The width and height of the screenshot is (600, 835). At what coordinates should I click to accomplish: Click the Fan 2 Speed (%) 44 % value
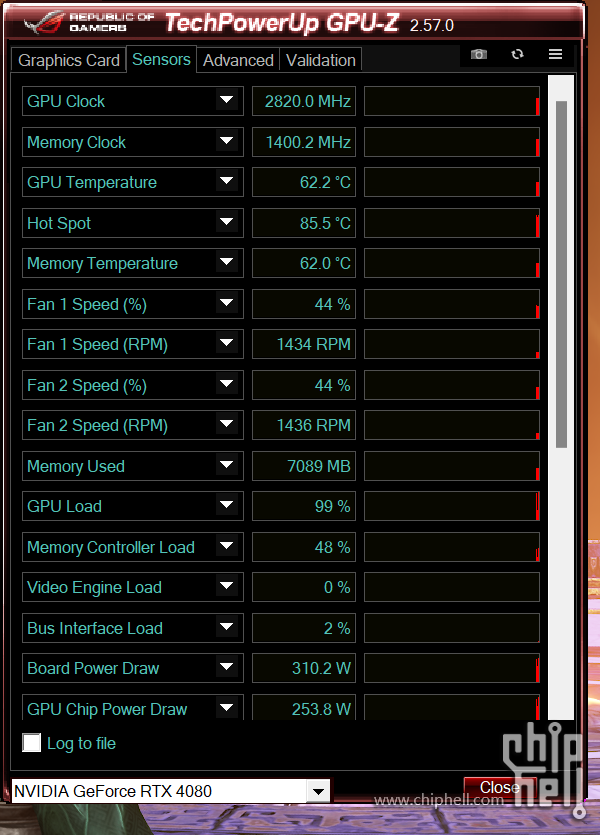click(x=304, y=384)
